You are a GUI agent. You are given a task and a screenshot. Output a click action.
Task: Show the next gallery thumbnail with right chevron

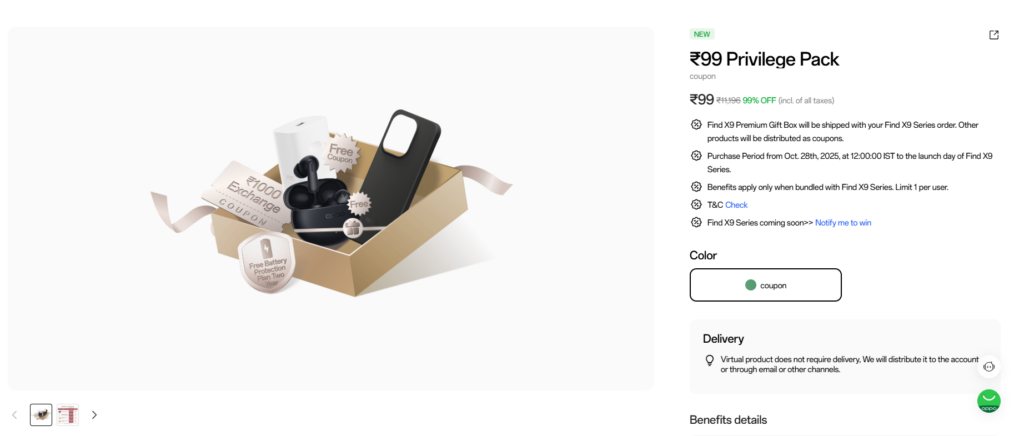(94, 415)
